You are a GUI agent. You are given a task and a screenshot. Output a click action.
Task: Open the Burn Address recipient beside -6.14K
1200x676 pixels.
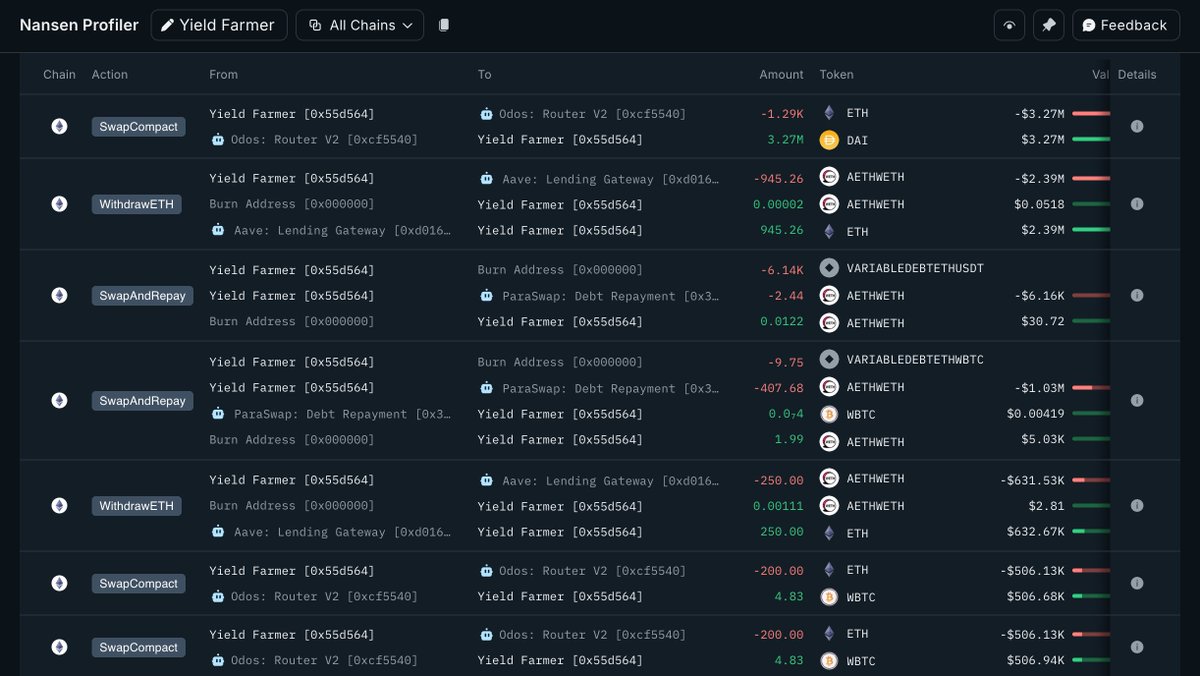[x=561, y=270]
